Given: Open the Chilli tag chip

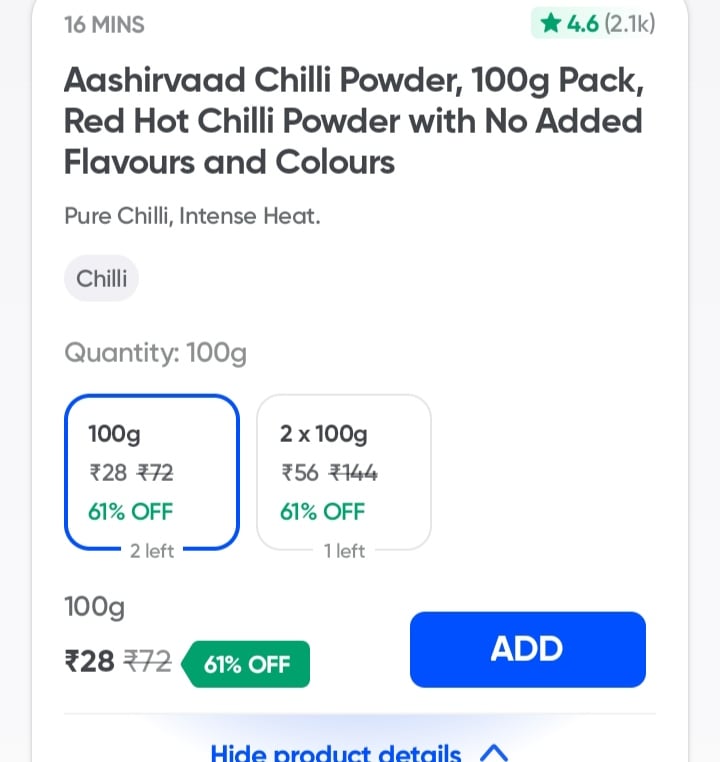Looking at the screenshot, I should (x=102, y=278).
